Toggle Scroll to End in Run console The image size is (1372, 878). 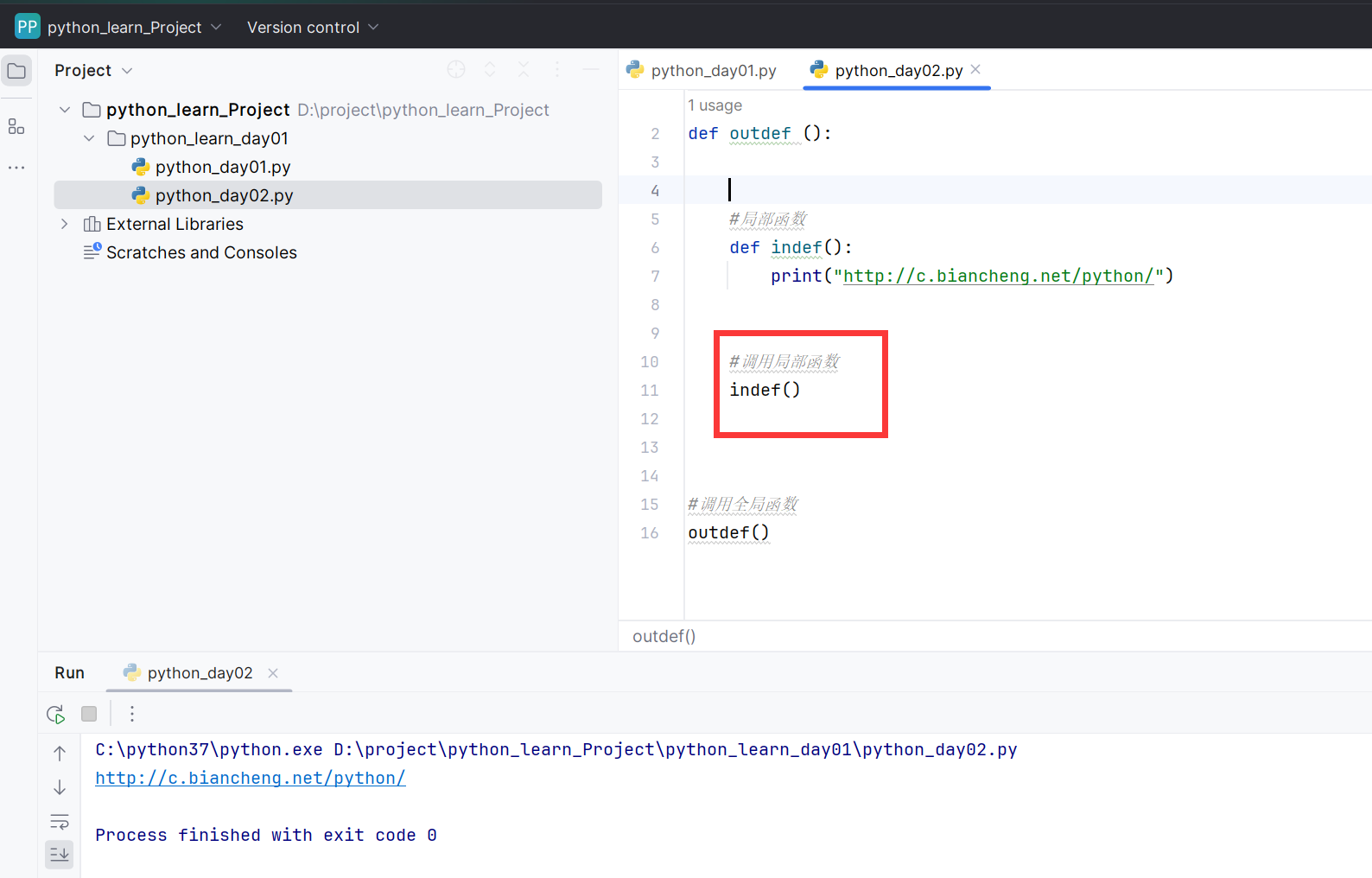(x=60, y=855)
